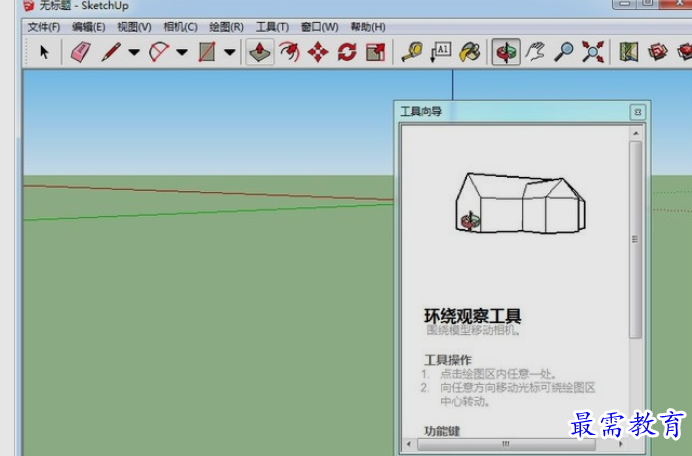Image resolution: width=692 pixels, height=456 pixels.
Task: Click the 围绕模型移动相机 description text
Action: tap(473, 330)
